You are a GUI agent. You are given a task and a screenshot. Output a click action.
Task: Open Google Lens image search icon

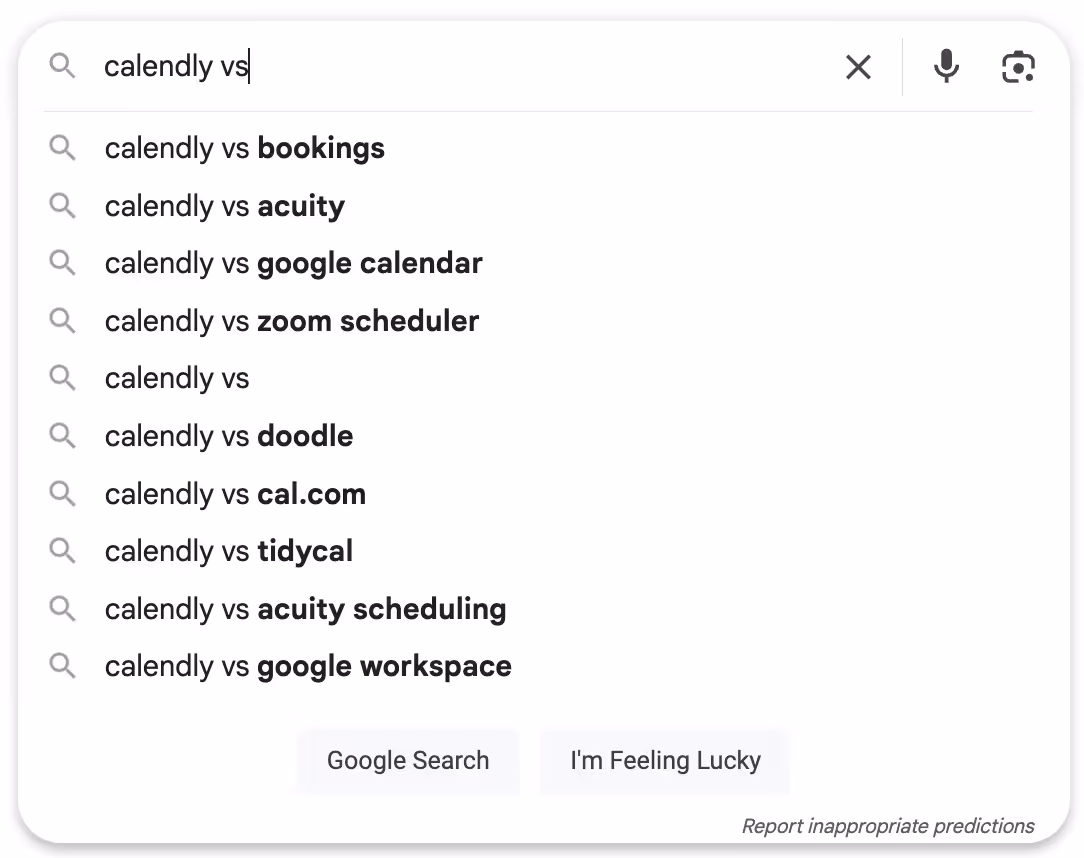pos(1018,67)
